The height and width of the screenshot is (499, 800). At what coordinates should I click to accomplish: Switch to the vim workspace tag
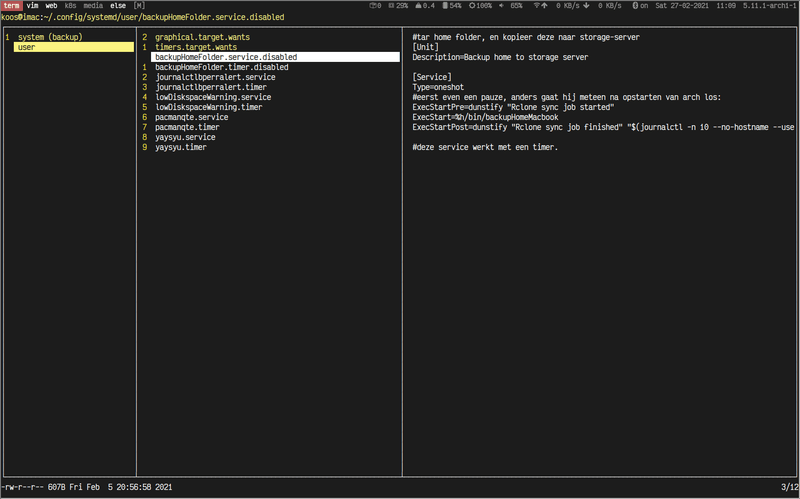point(33,6)
